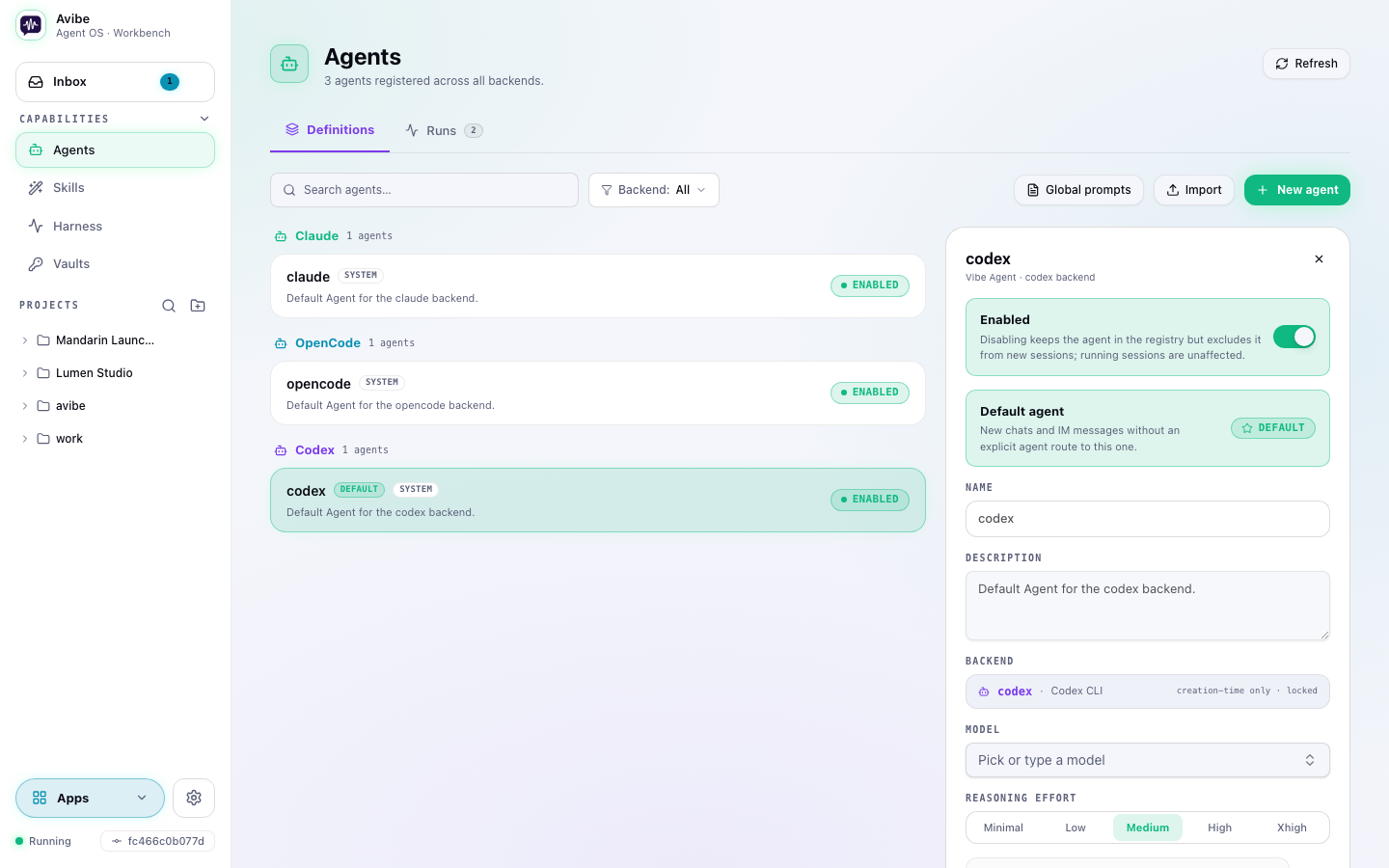Expand the avibe project

[25, 406]
